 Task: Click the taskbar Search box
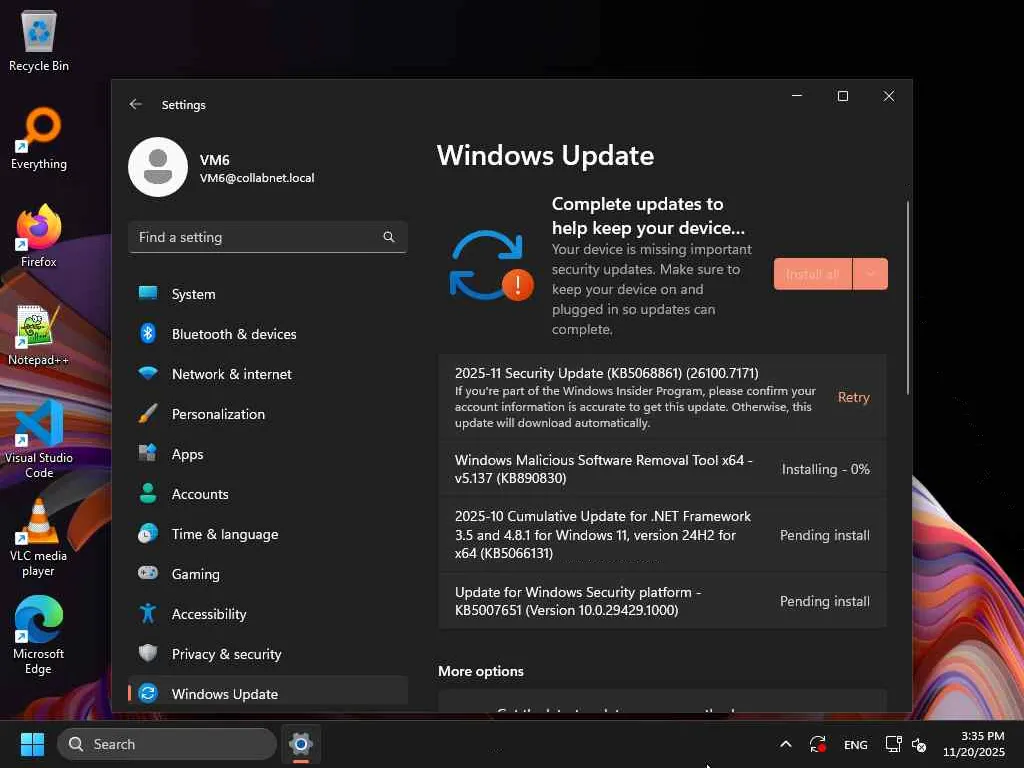pos(167,744)
